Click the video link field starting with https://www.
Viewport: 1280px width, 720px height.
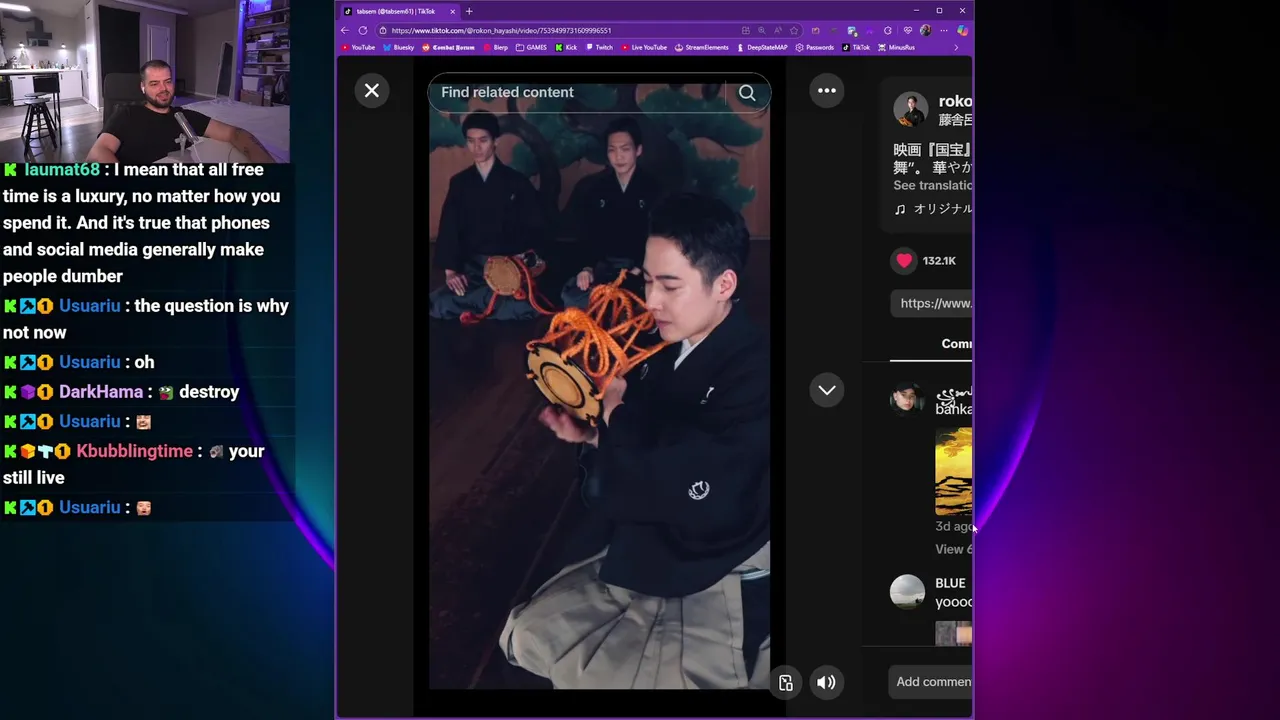click(x=931, y=303)
